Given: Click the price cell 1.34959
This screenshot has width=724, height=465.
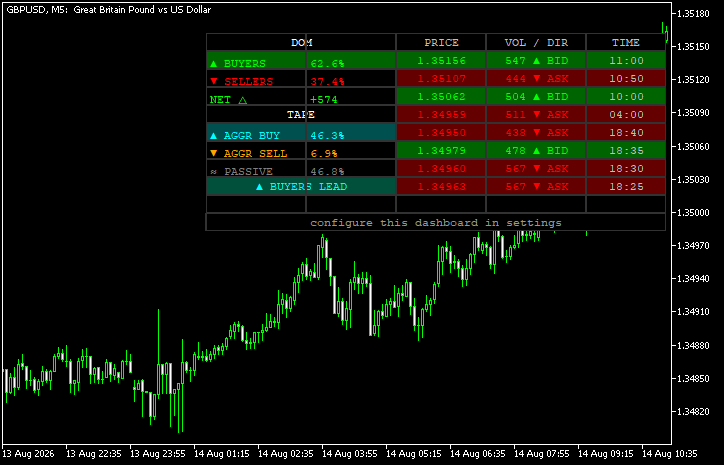Looking at the screenshot, I should [x=441, y=115].
